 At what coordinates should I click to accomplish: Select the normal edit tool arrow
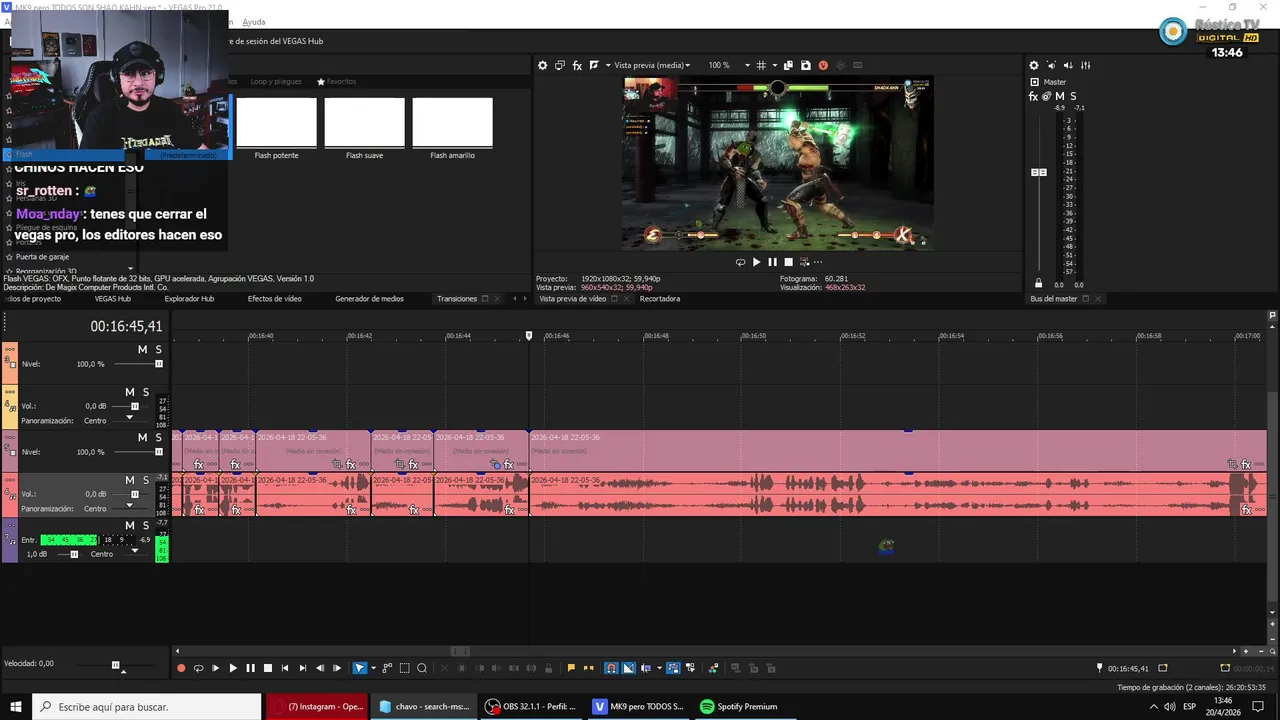[x=359, y=668]
